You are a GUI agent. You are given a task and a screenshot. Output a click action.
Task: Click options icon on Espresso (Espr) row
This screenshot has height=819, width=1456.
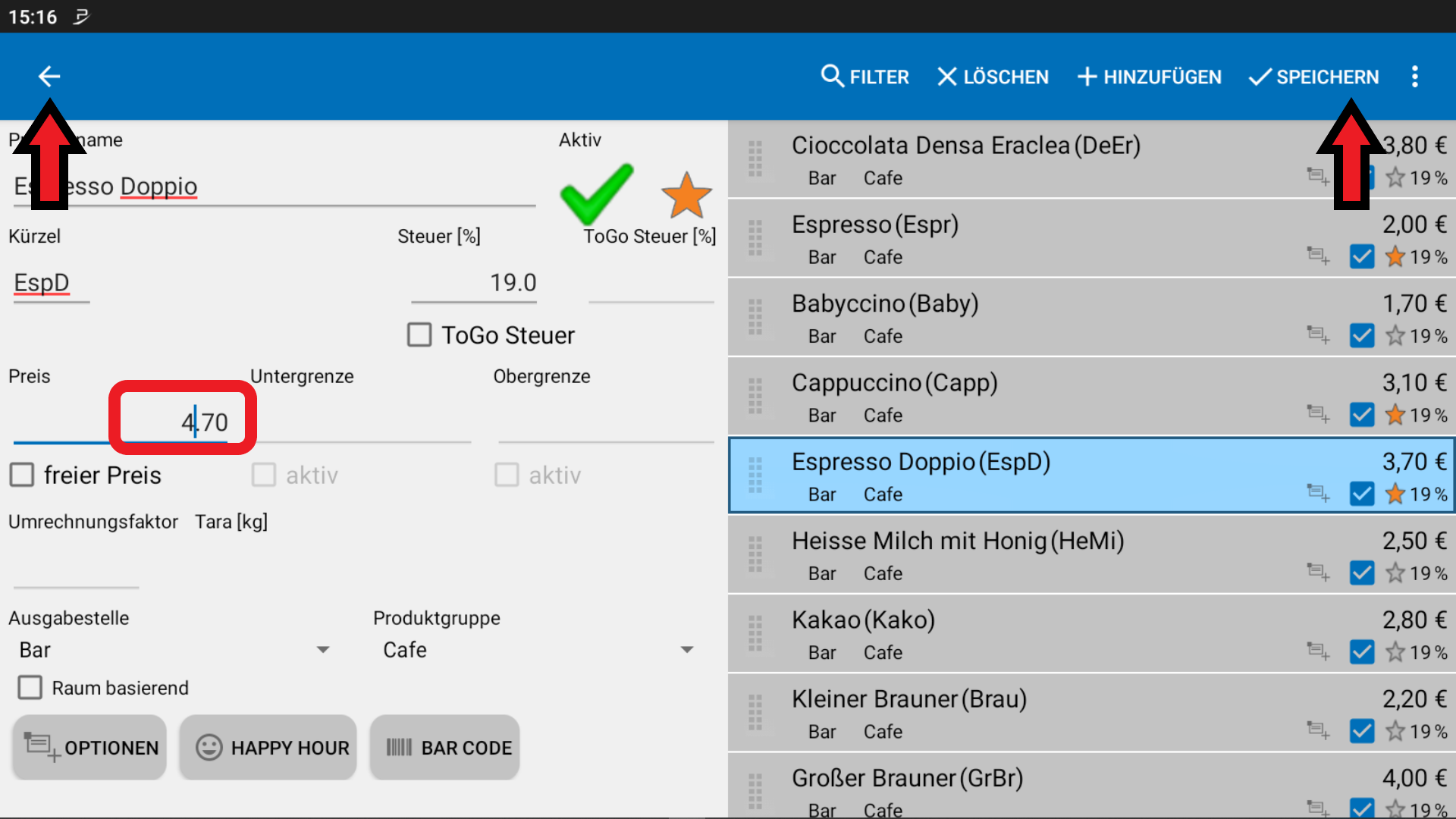[x=1318, y=256]
